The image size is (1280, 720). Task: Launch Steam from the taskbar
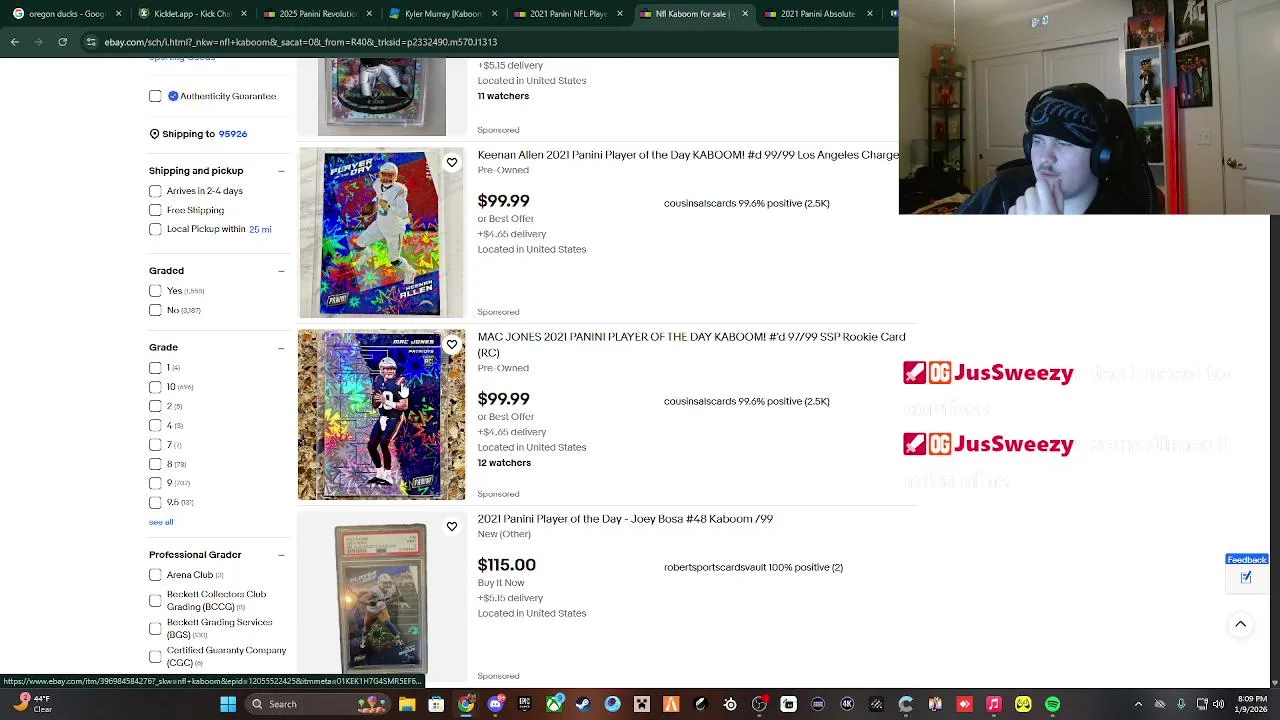tap(583, 704)
